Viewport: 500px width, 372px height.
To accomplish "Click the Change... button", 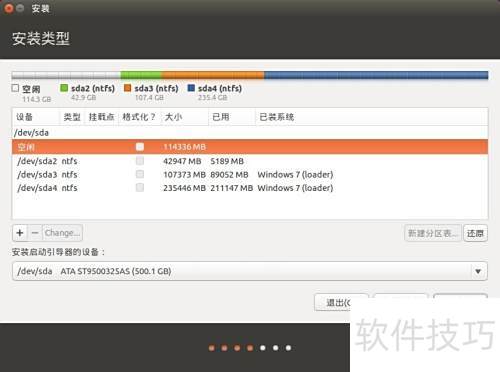I will (62, 233).
